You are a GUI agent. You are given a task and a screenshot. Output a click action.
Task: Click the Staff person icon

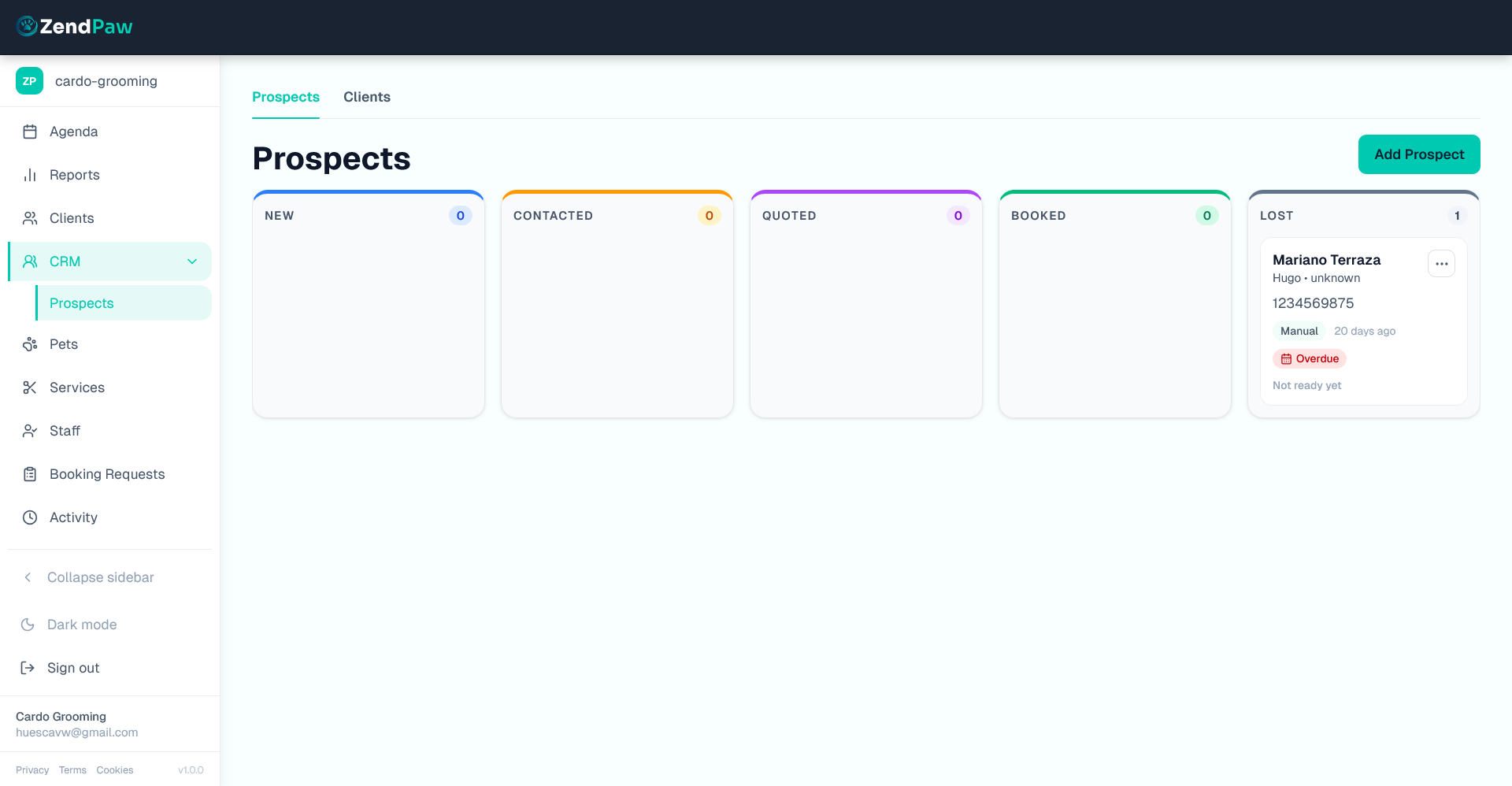[30, 431]
